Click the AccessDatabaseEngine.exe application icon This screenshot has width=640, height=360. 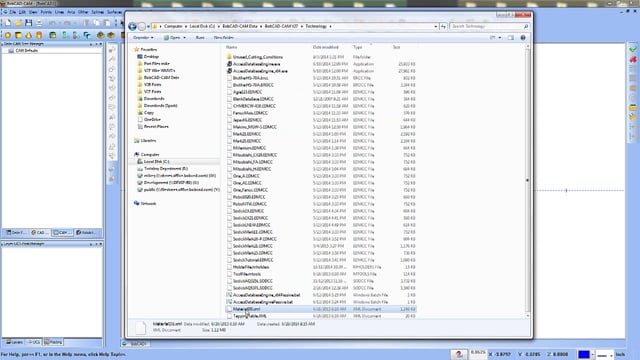229,64
